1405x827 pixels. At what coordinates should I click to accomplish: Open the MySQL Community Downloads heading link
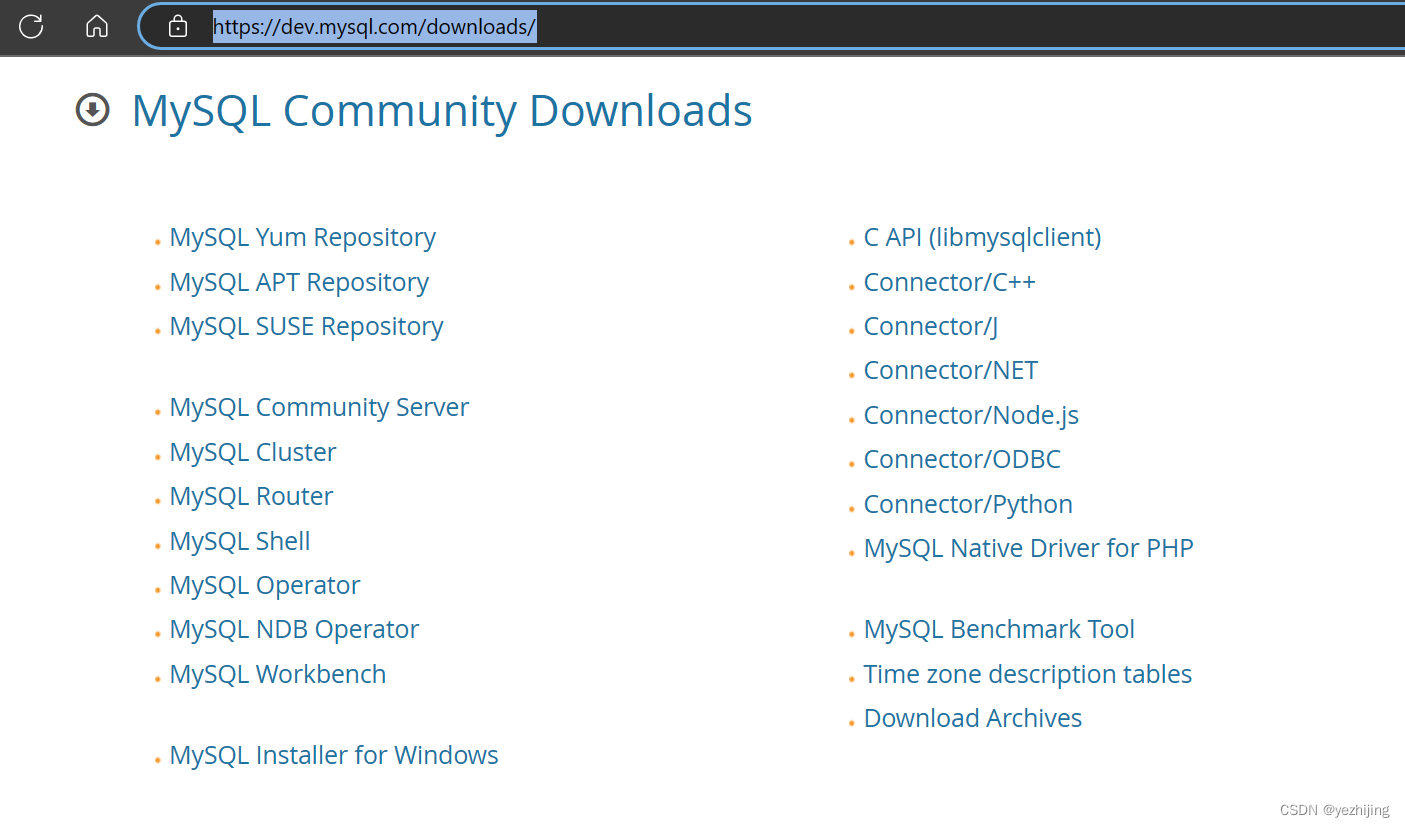(442, 111)
